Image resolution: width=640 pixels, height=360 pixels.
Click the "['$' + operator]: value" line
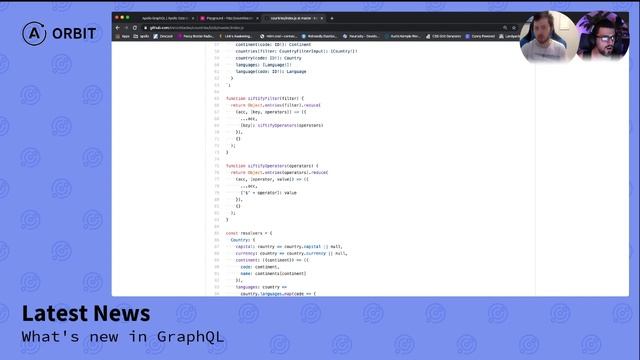[269, 193]
